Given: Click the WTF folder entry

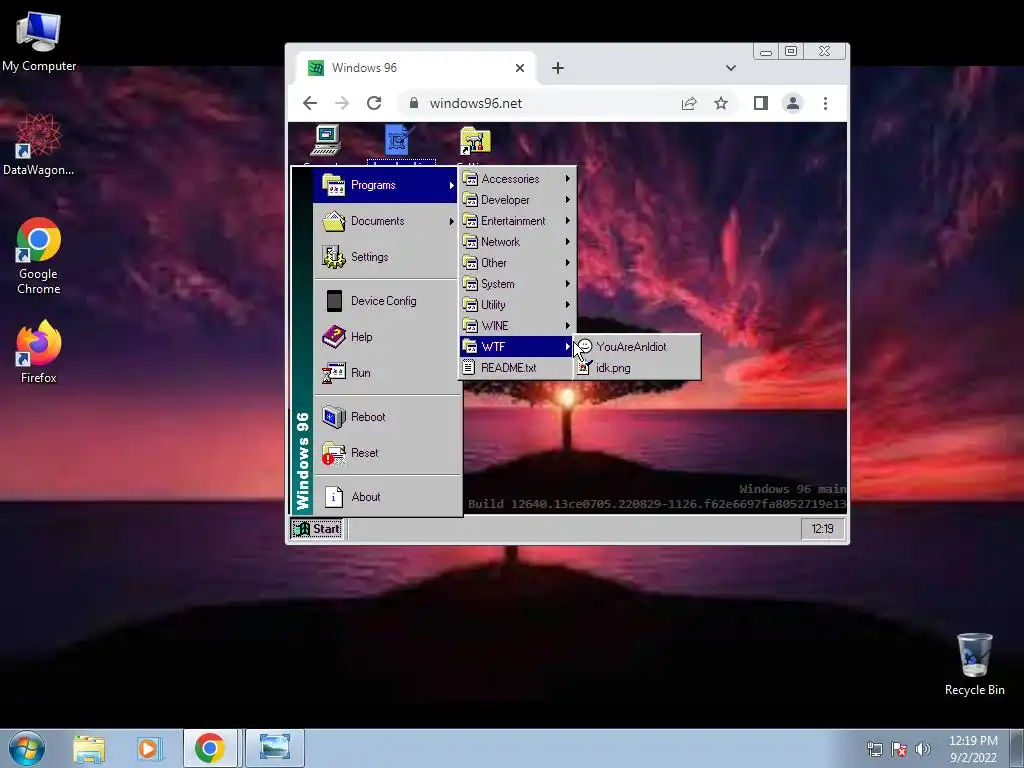Looking at the screenshot, I should pyautogui.click(x=516, y=347).
